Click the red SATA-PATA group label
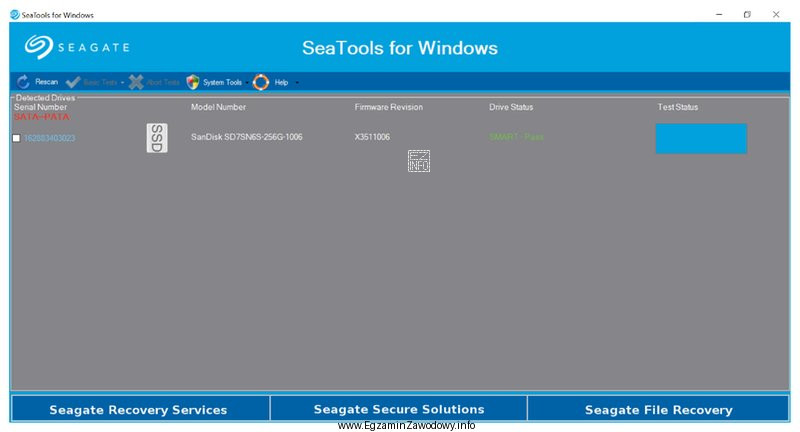Viewport: 800px width, 432px height. click(41, 117)
